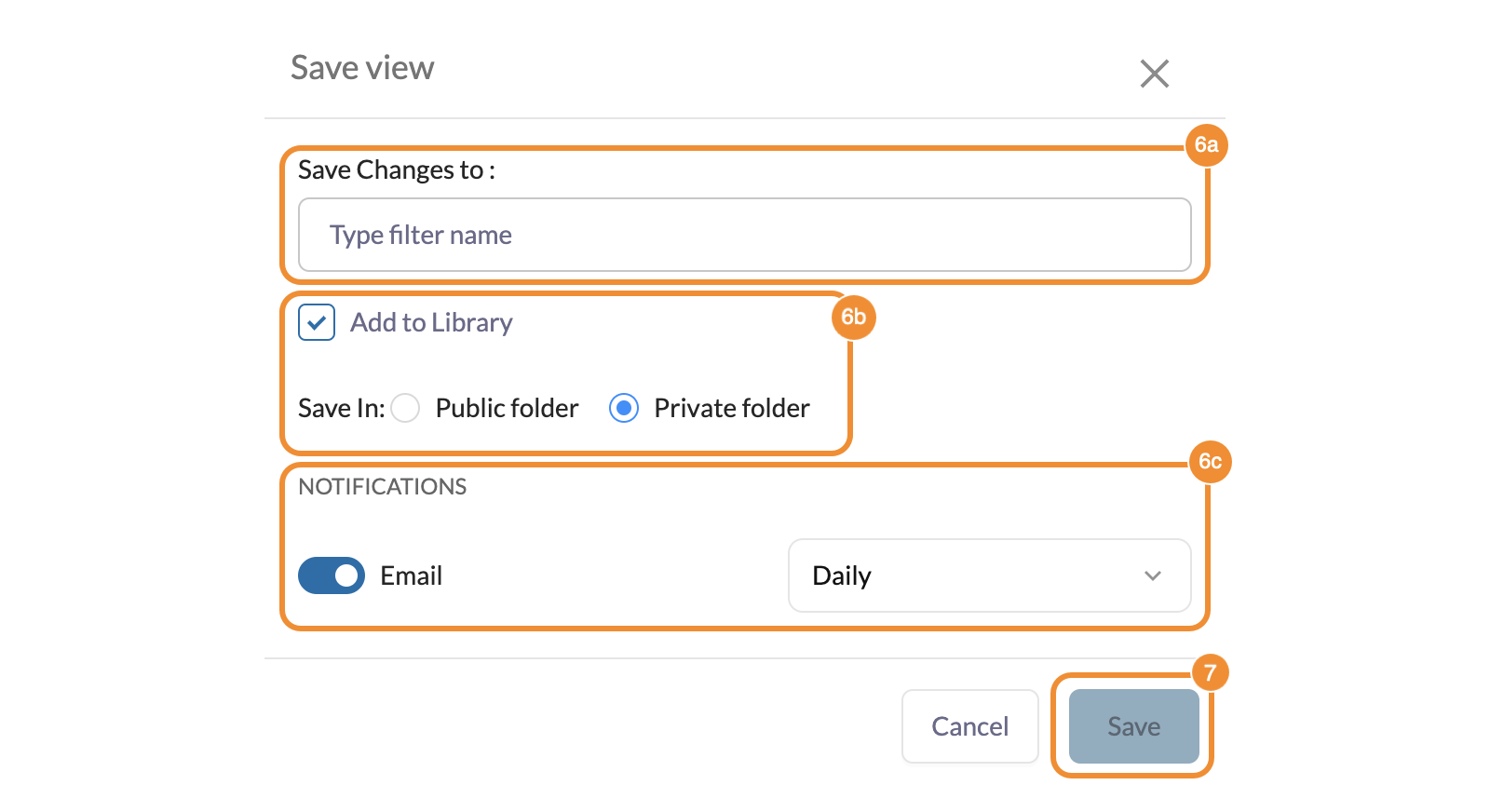1490x812 pixels.
Task: Click the Type filter name input field
Action: pos(743,235)
